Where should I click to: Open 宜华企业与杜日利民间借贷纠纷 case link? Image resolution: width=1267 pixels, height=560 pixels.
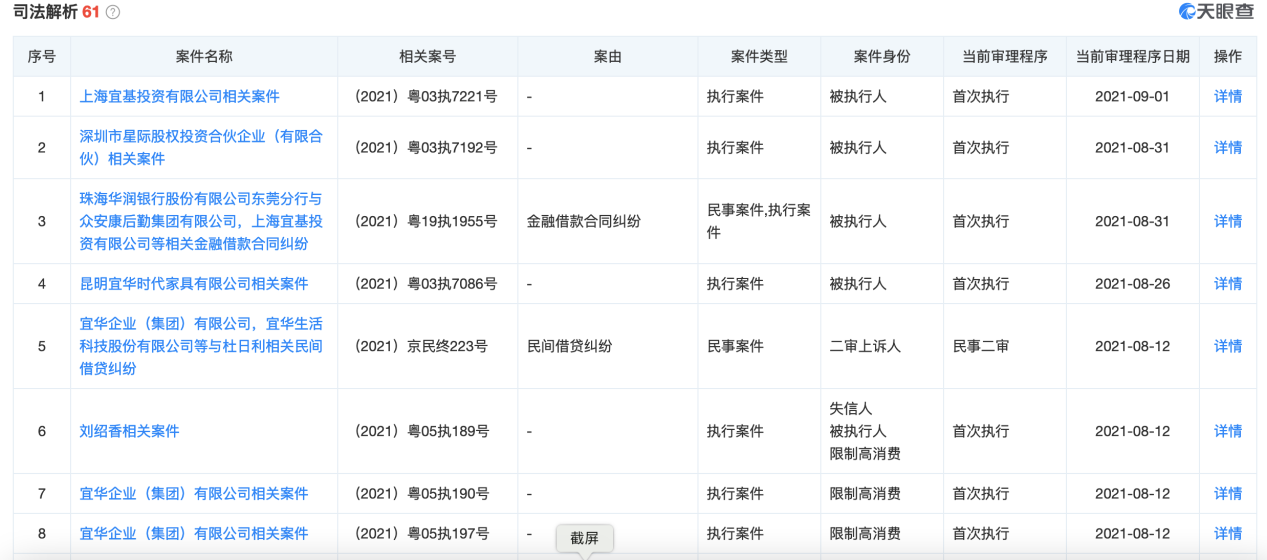pyautogui.click(x=201, y=346)
